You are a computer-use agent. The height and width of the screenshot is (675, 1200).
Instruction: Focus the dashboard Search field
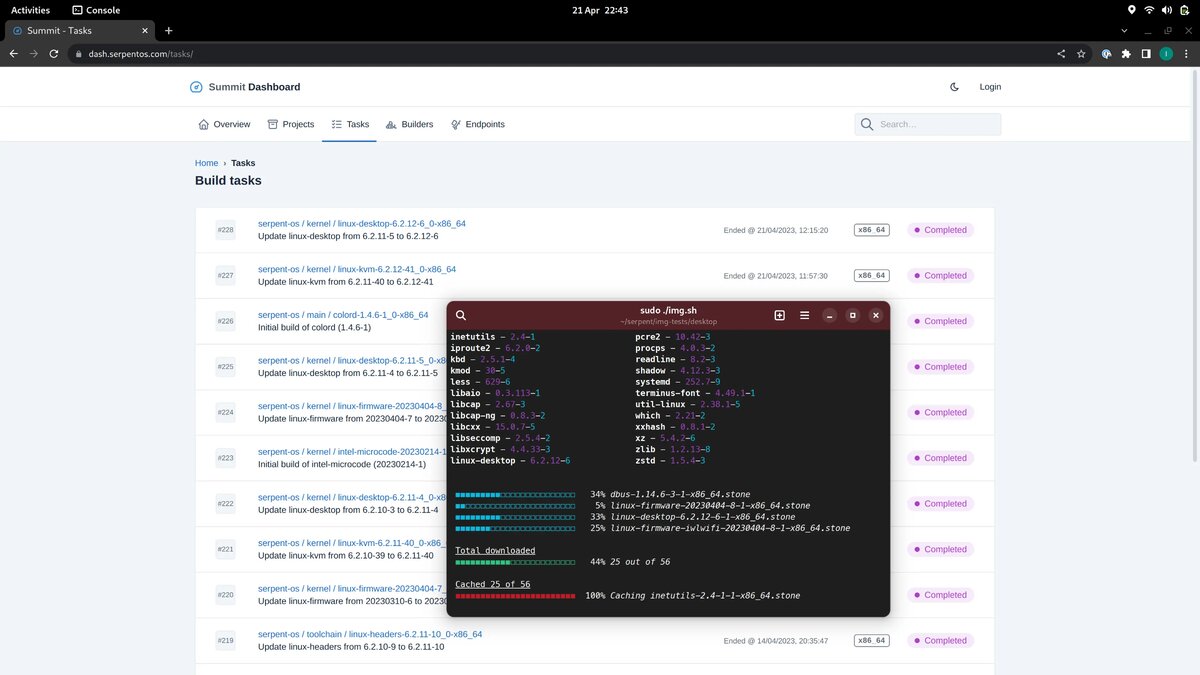pos(928,124)
